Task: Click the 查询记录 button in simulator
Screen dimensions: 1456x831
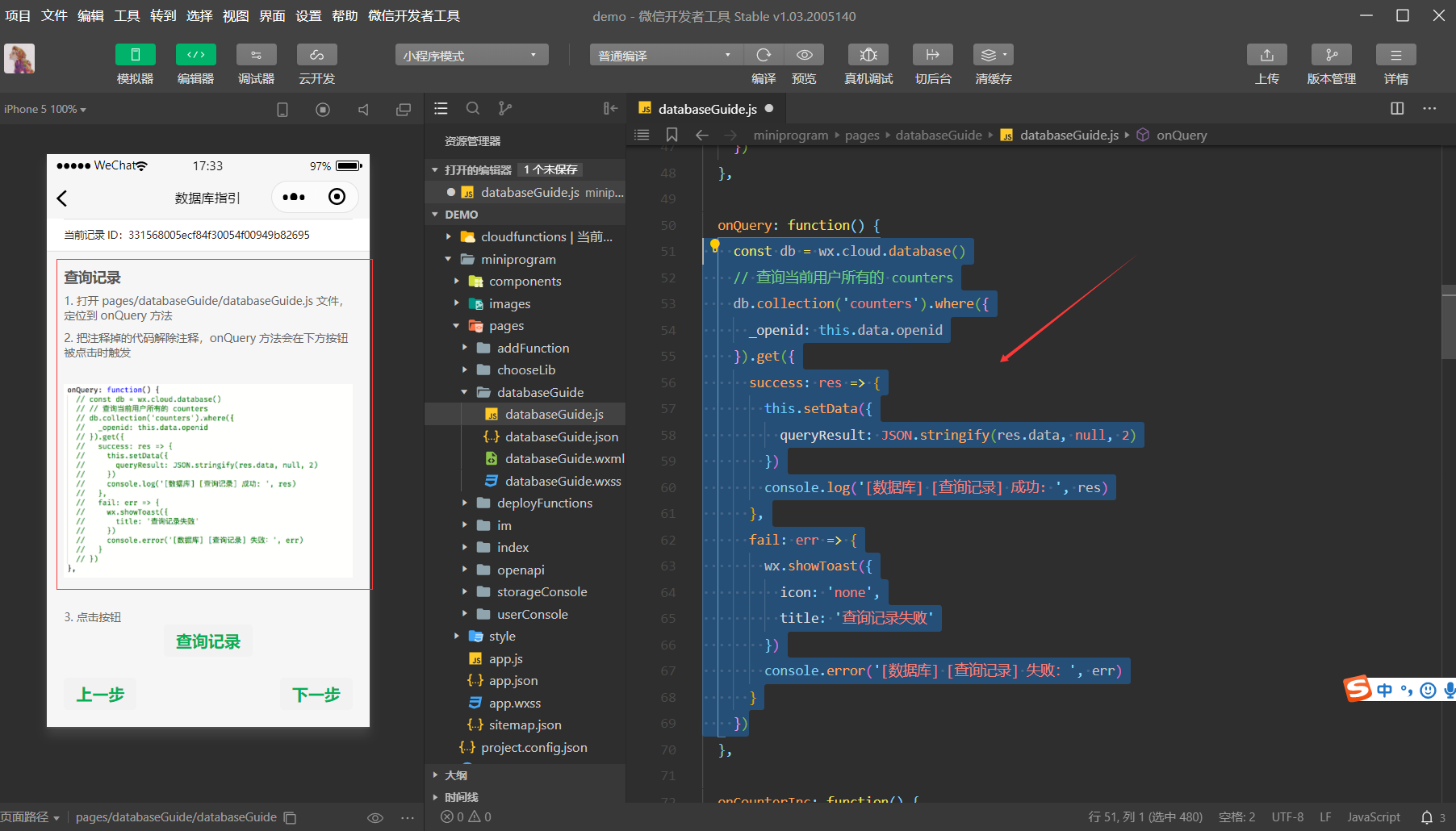Action: click(208, 641)
